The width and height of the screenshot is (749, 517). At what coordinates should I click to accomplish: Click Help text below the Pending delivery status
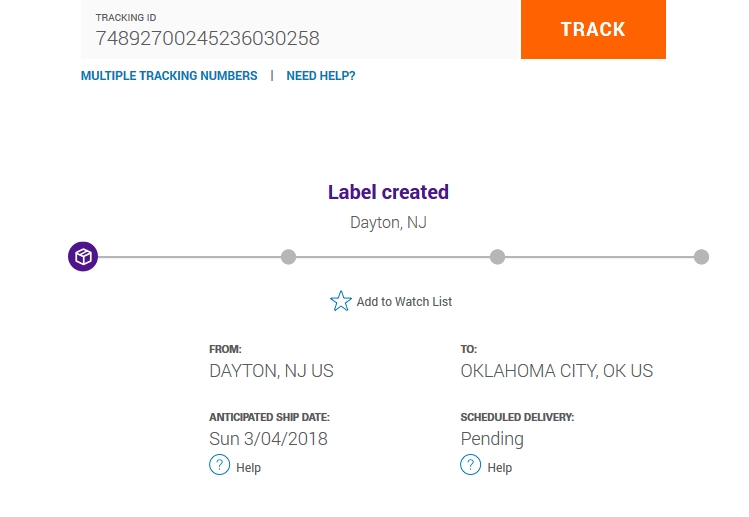point(499,467)
